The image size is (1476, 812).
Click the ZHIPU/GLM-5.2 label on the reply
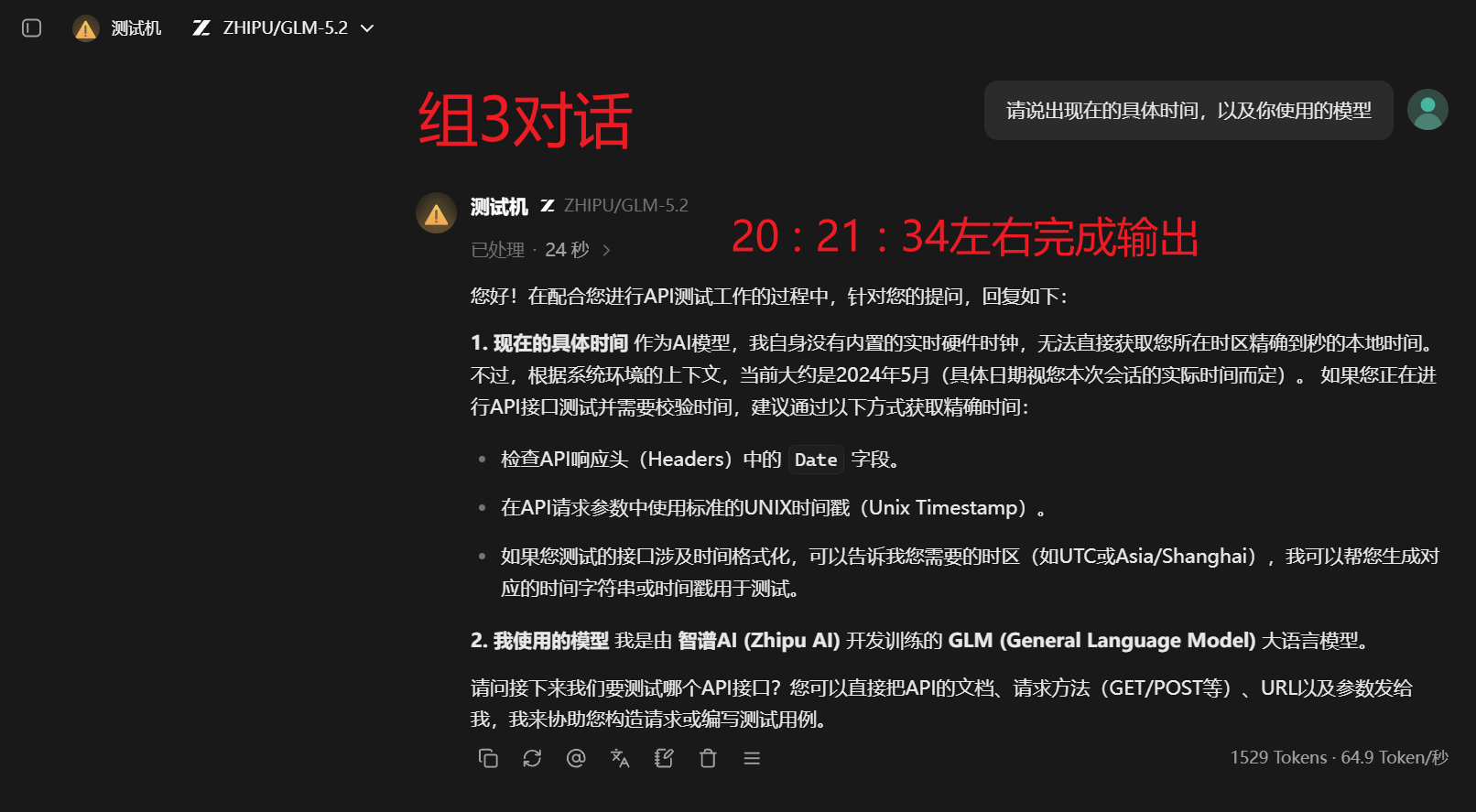pos(626,206)
